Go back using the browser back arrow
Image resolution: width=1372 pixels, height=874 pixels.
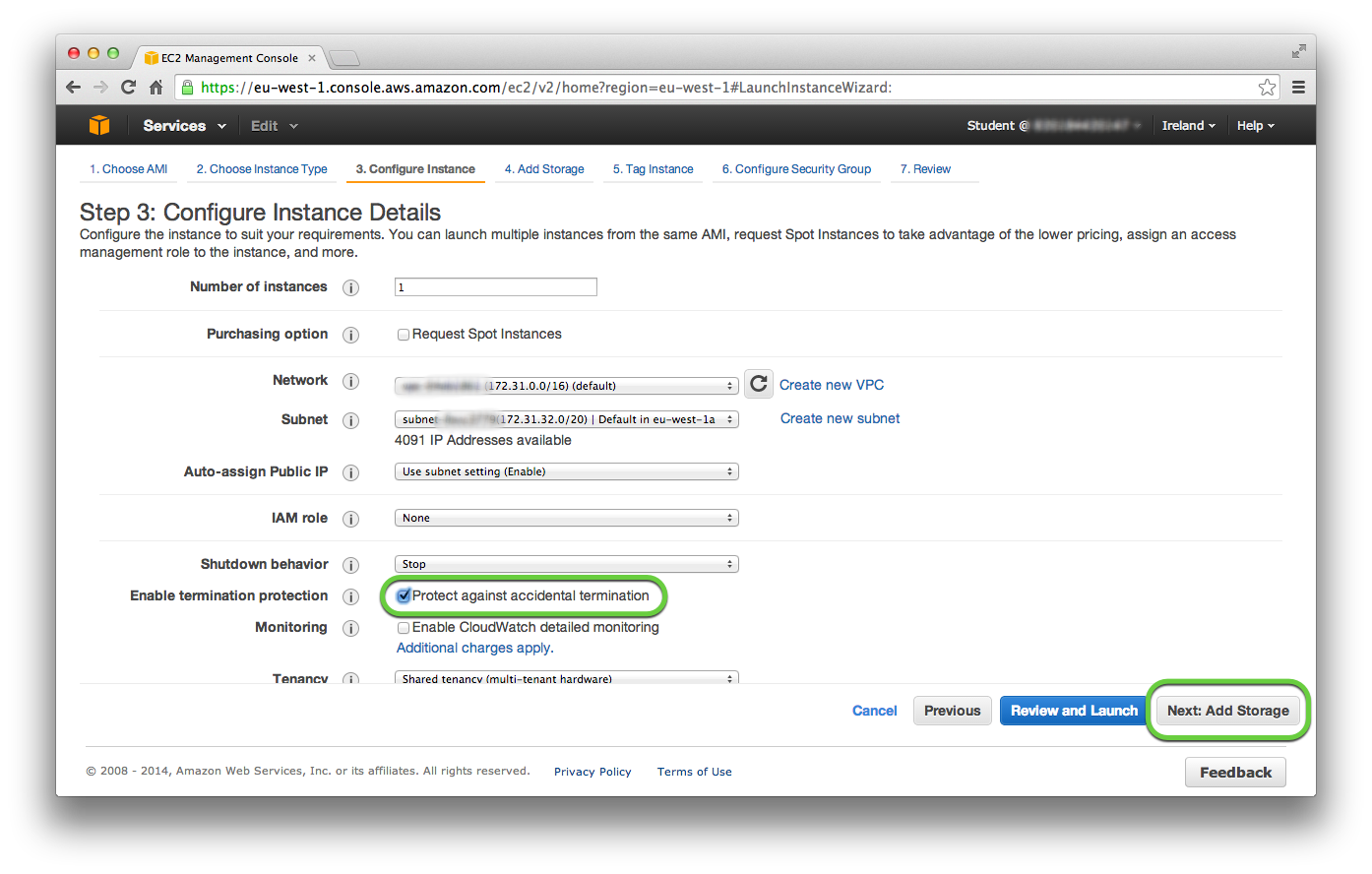(x=74, y=87)
